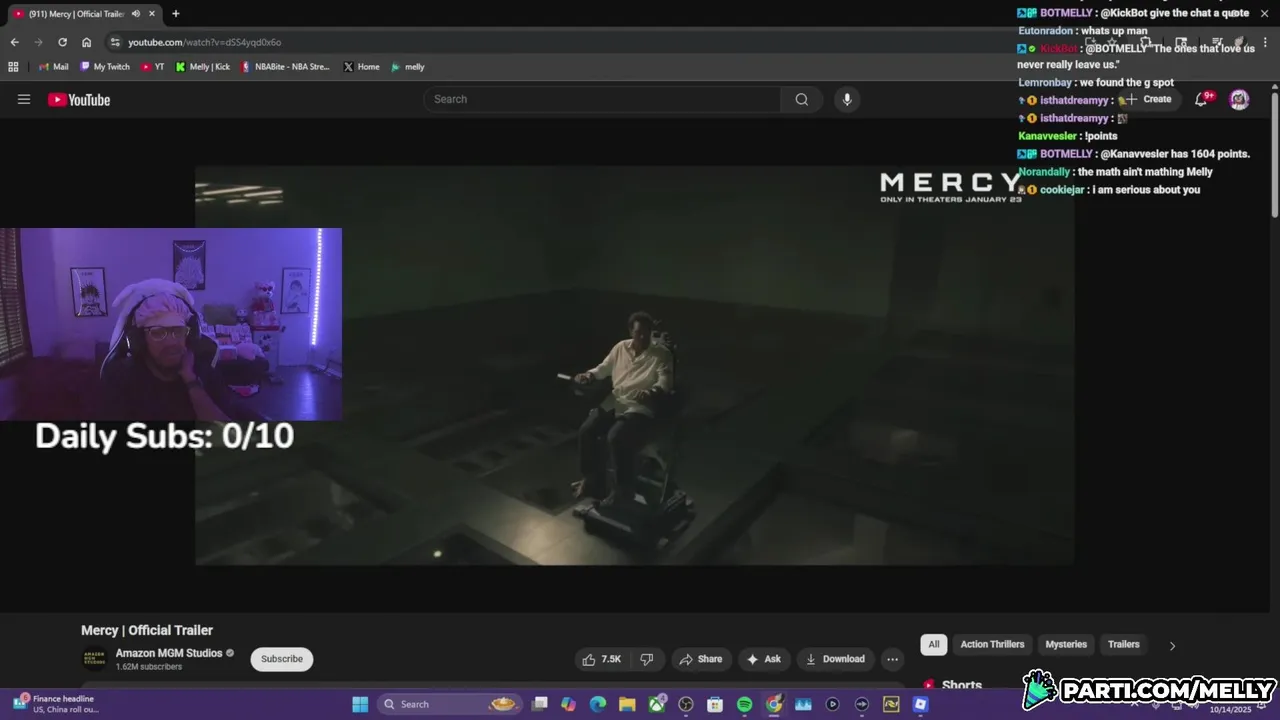Click the Ask button under the video
Viewport: 1280px width, 720px height.
point(764,659)
